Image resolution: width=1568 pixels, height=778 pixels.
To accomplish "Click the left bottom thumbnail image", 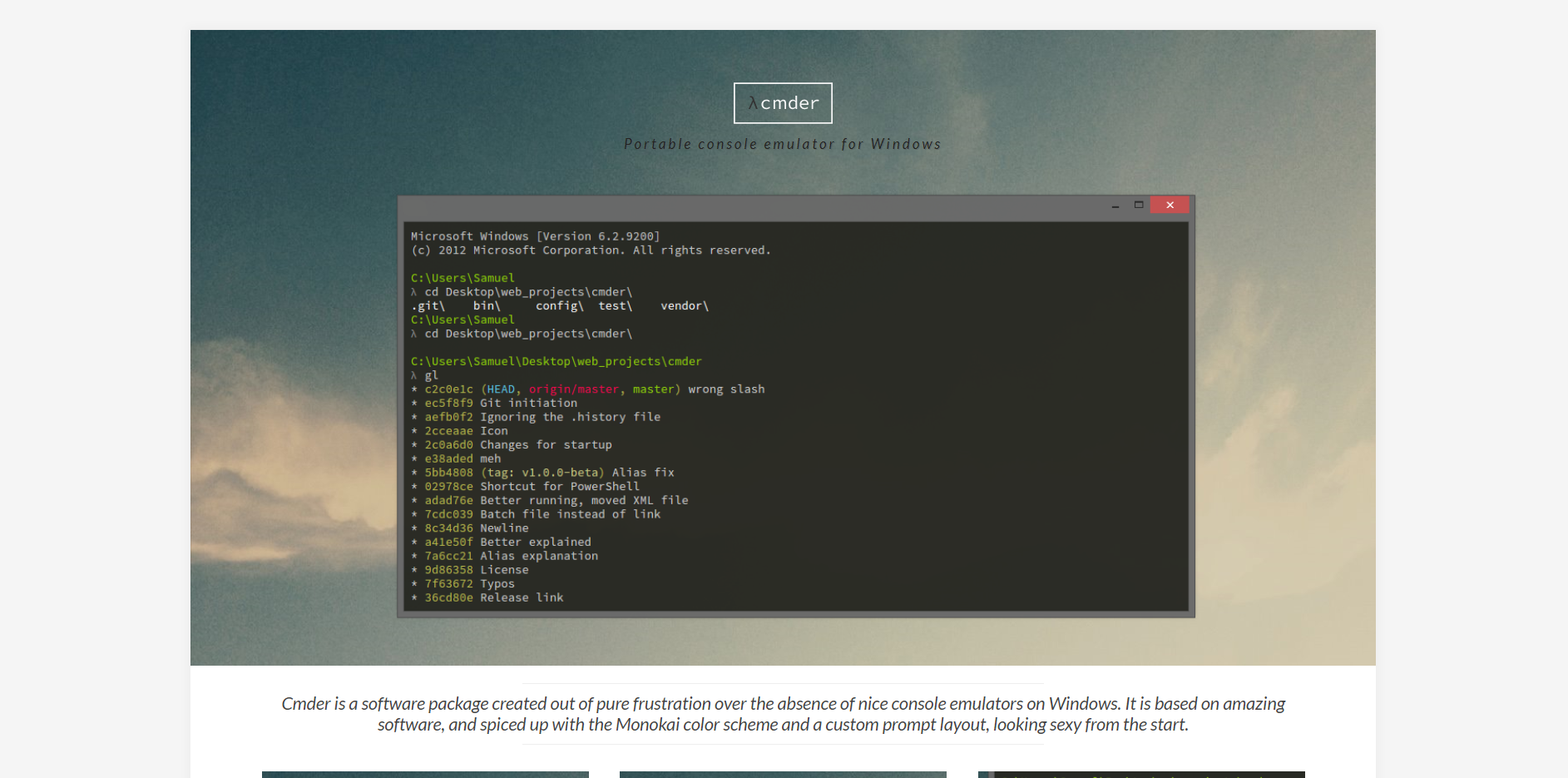I will [x=425, y=775].
